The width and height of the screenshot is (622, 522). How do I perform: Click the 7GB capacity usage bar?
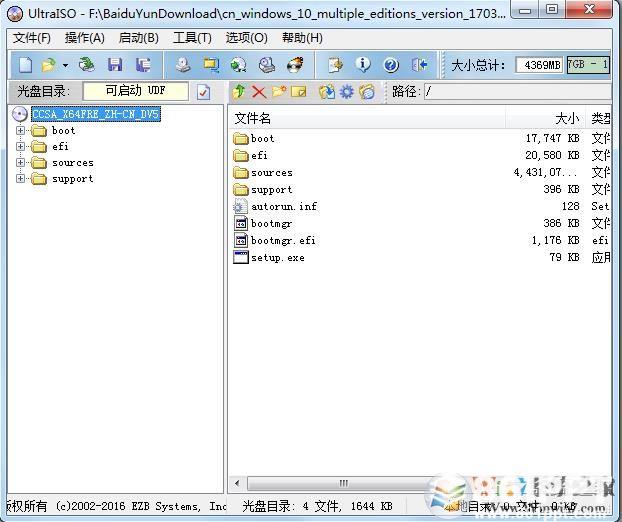(x=589, y=65)
